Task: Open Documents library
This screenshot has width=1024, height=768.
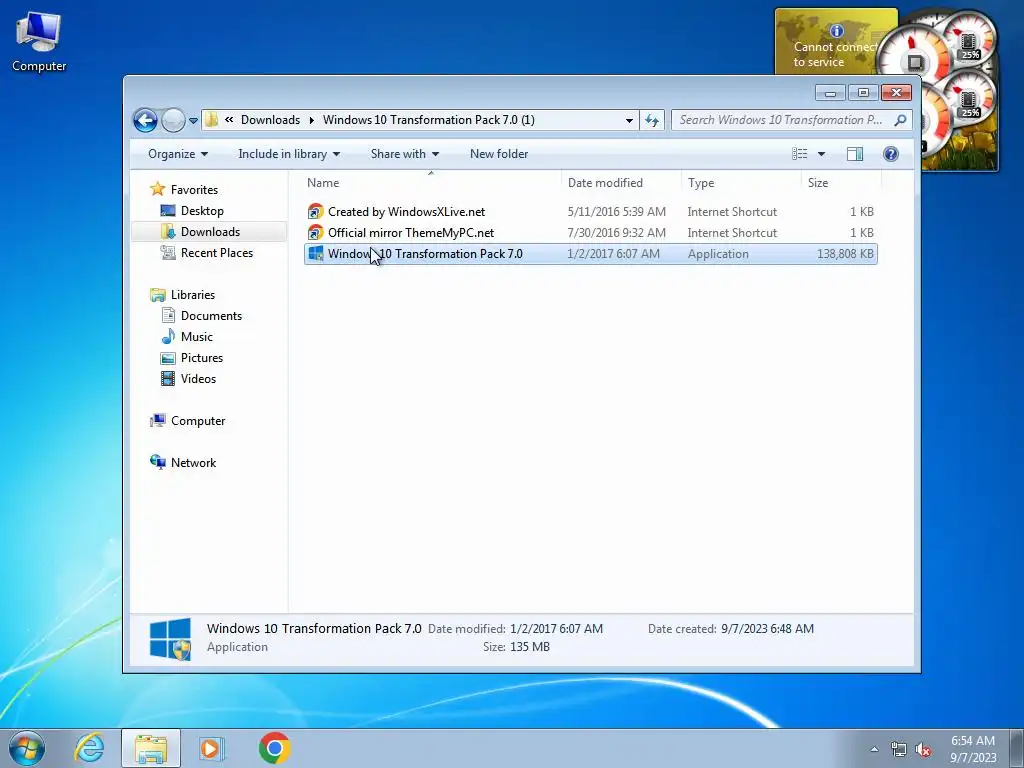Action: tap(211, 315)
